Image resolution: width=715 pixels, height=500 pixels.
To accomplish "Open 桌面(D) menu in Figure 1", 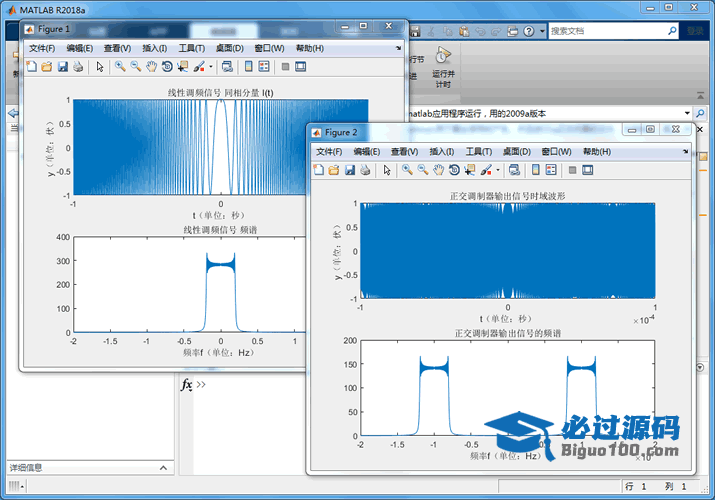I will point(229,48).
